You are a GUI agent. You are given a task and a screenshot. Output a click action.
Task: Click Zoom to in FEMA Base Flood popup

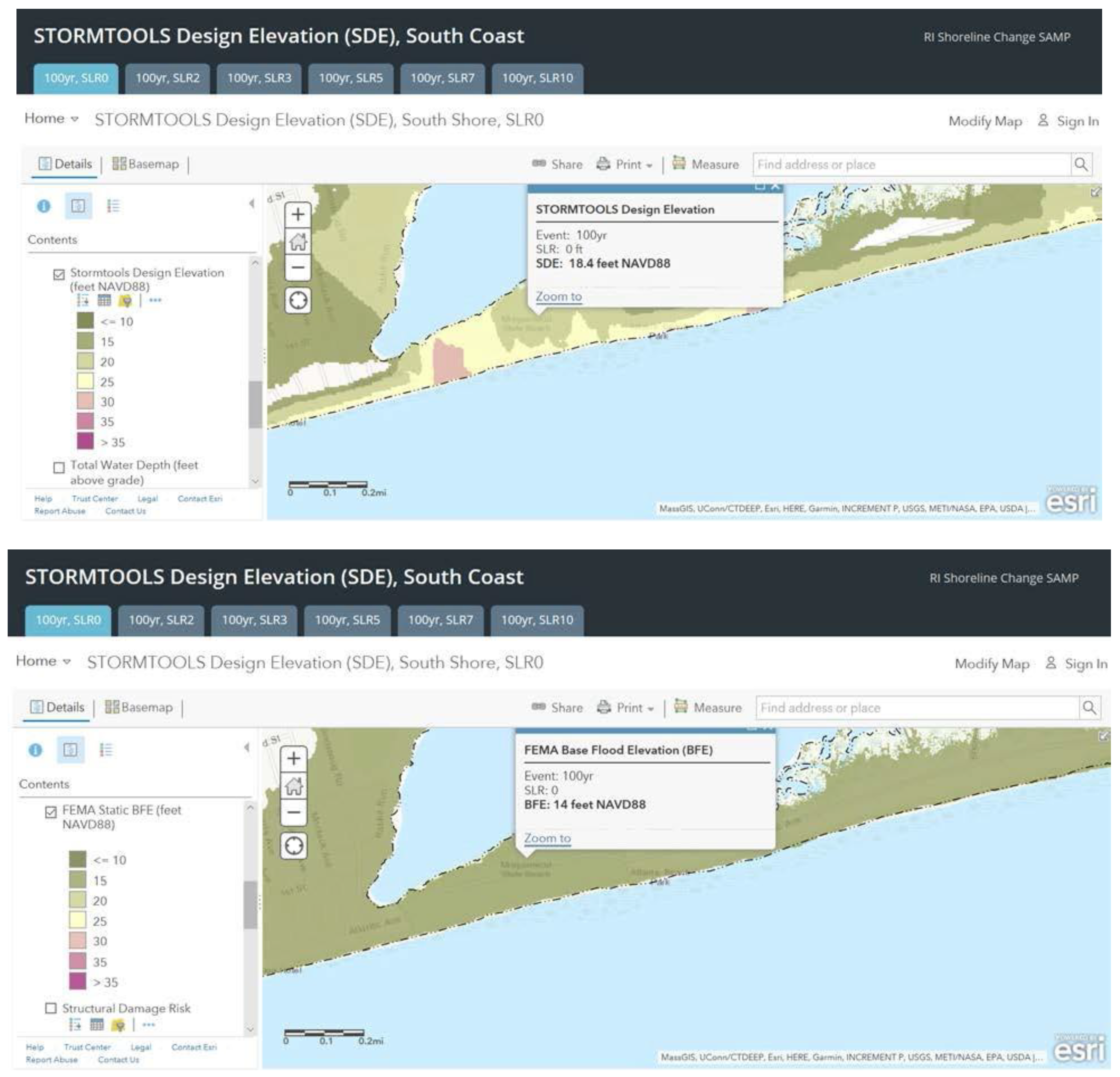coord(547,838)
